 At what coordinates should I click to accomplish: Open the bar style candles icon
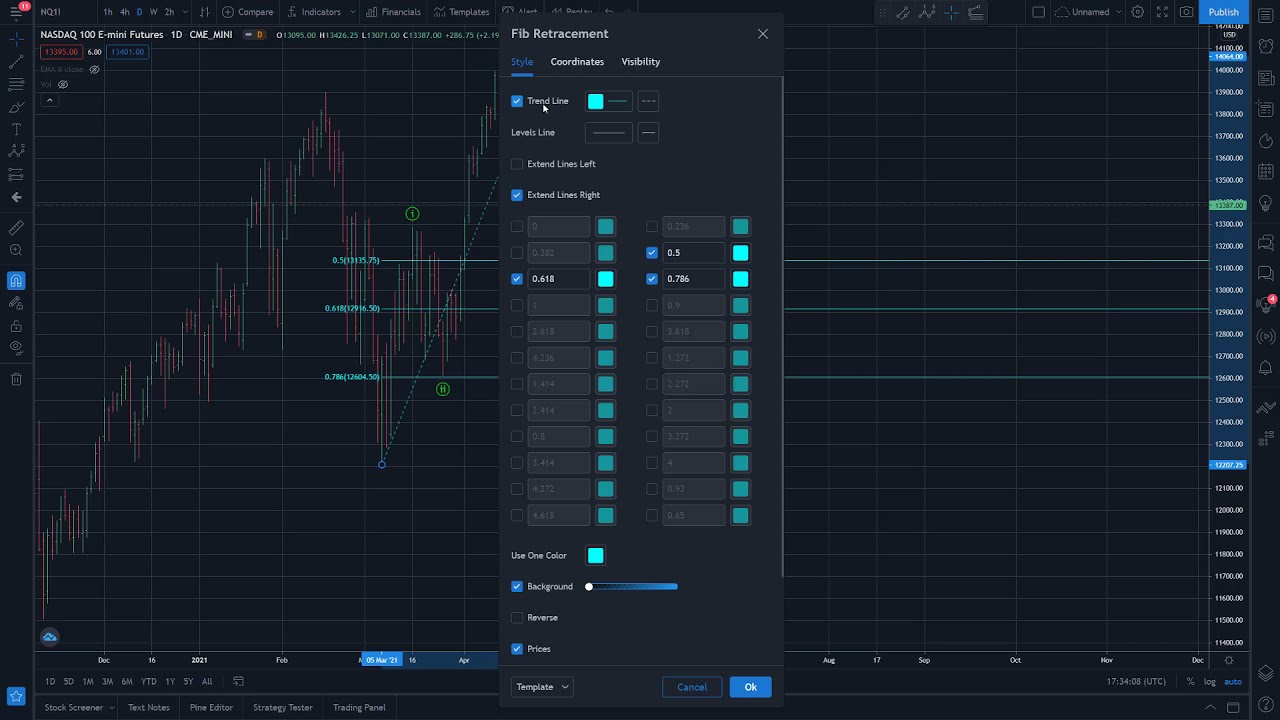[x=204, y=12]
